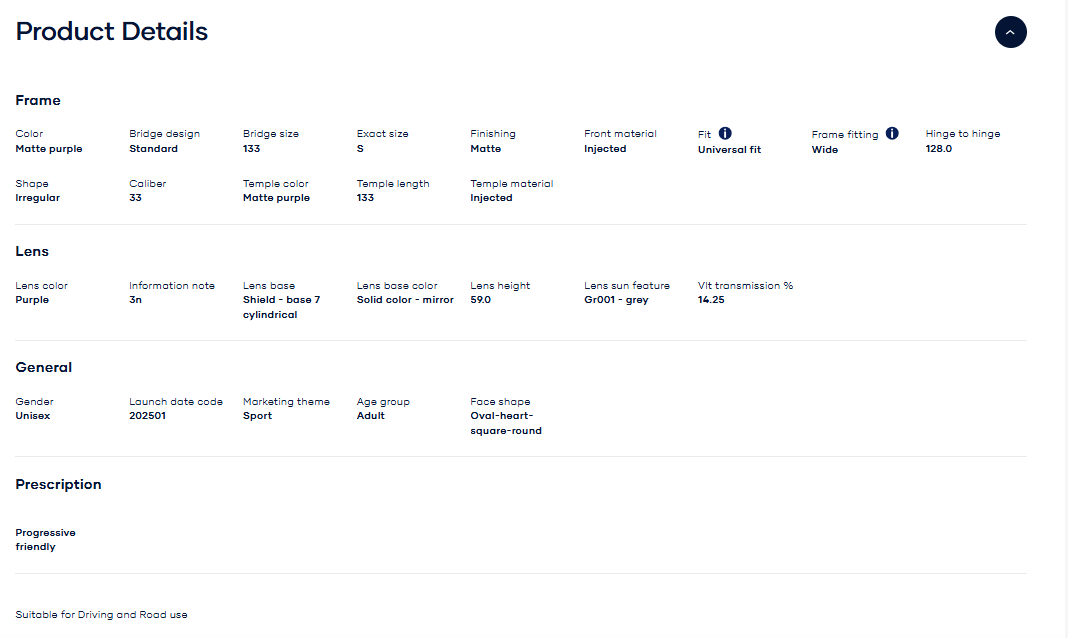Click the Shield - base 7 cylindrical value
This screenshot has width=1068, height=638.
point(281,307)
